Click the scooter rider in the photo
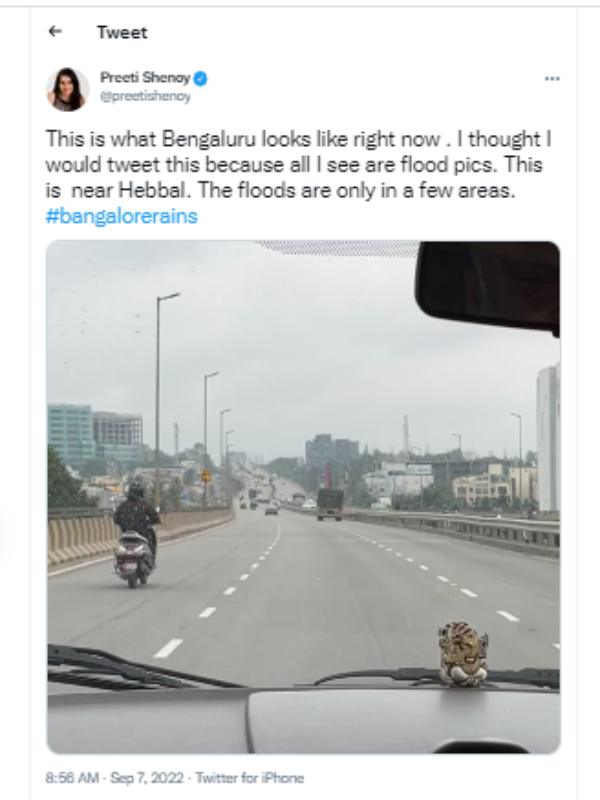This screenshot has width=600, height=800. tap(135, 535)
